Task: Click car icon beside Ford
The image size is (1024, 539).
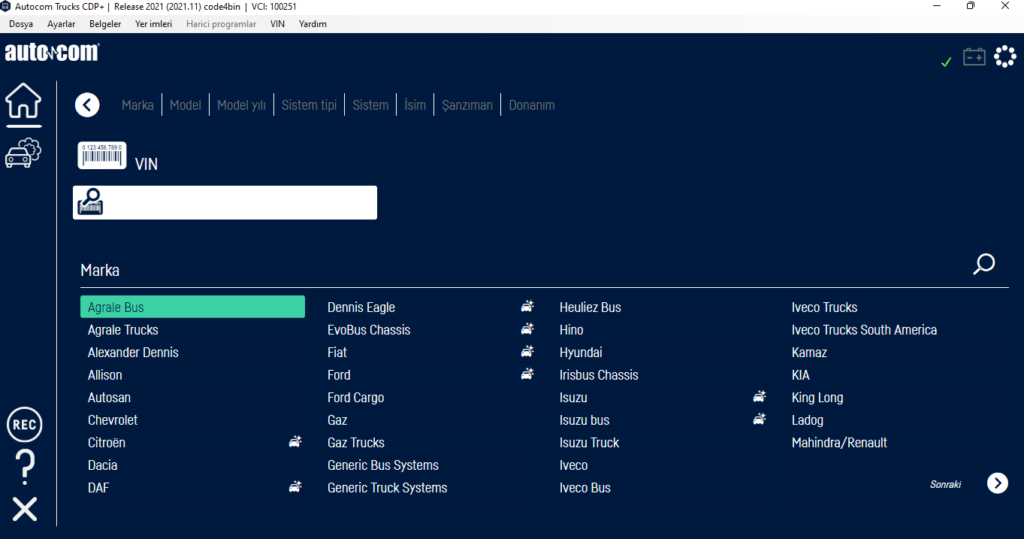Action: point(527,374)
